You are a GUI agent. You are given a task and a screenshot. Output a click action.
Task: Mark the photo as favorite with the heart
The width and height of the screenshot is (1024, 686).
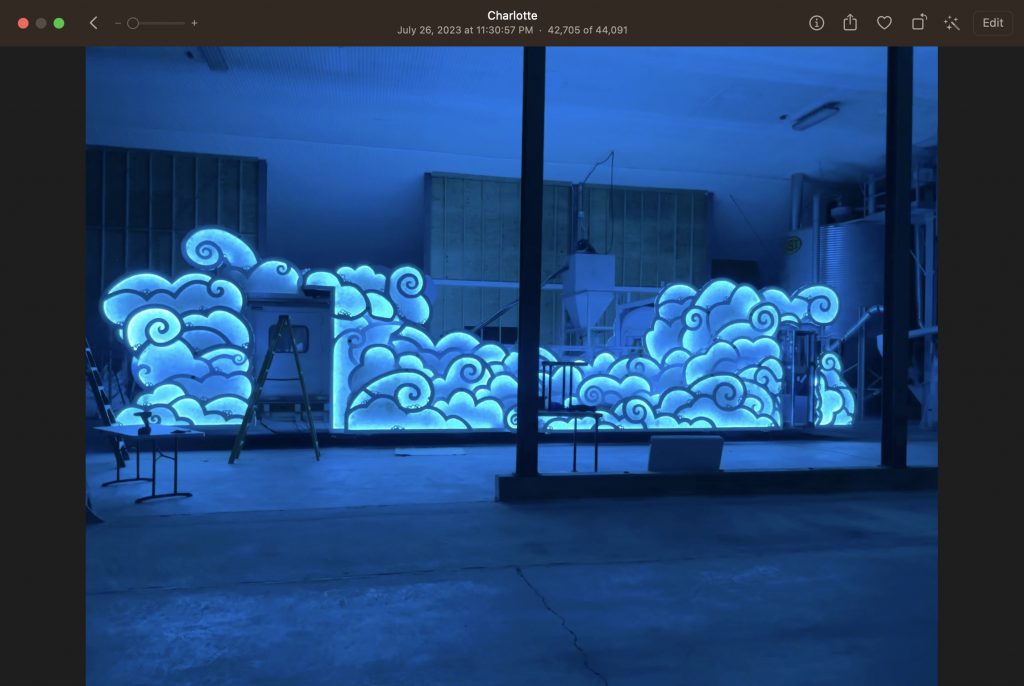(x=884, y=23)
